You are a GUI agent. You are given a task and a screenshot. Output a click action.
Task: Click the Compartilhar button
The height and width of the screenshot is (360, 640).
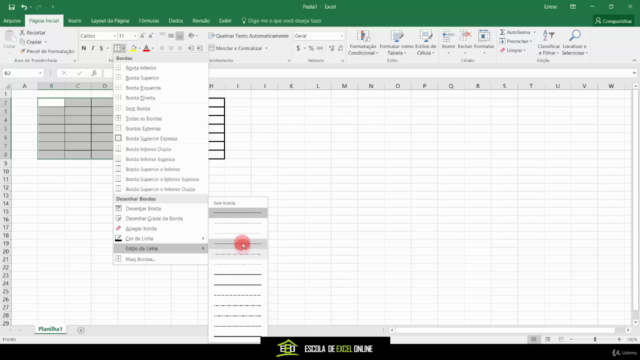(613, 21)
